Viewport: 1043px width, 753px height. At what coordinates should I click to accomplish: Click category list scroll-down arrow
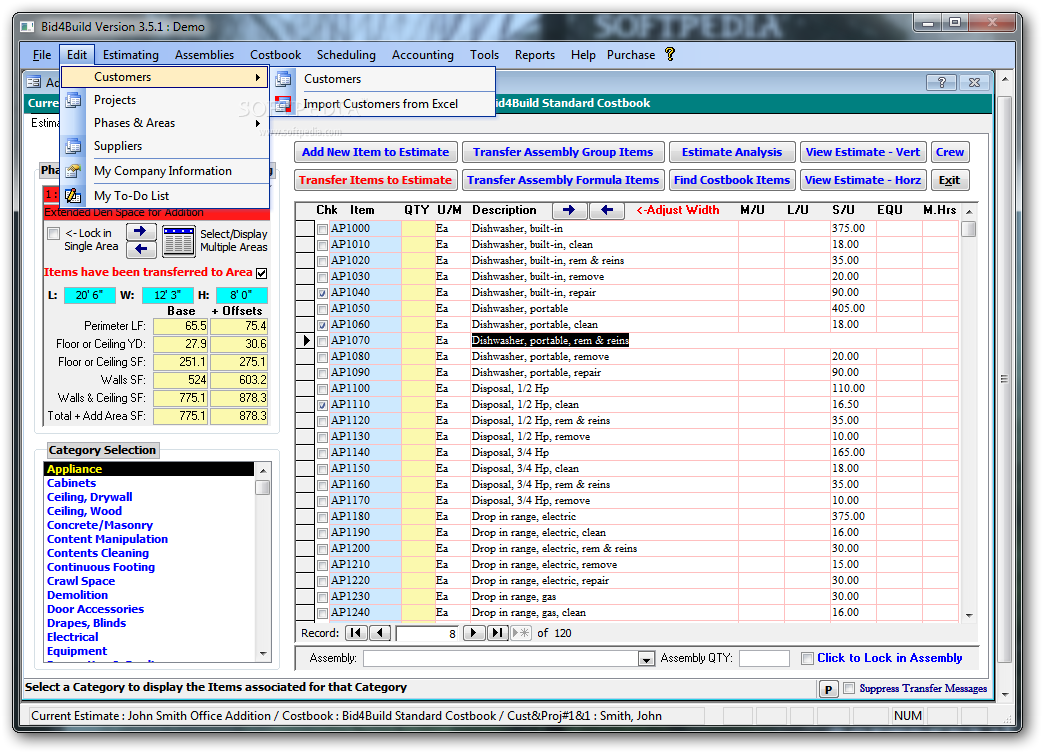click(x=263, y=654)
